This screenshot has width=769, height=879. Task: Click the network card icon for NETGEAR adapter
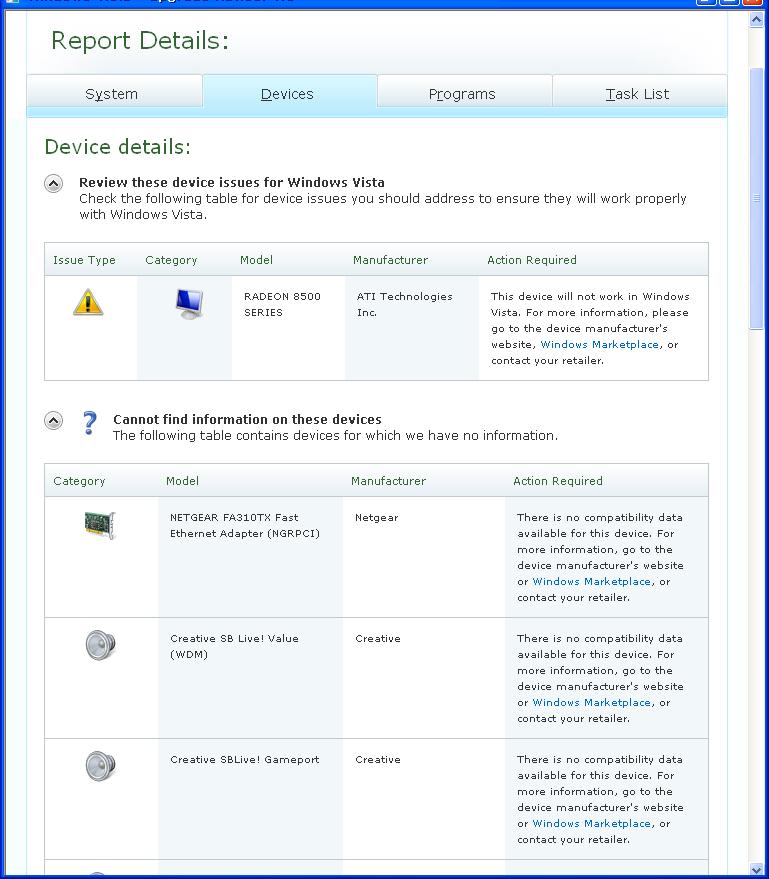coord(100,525)
